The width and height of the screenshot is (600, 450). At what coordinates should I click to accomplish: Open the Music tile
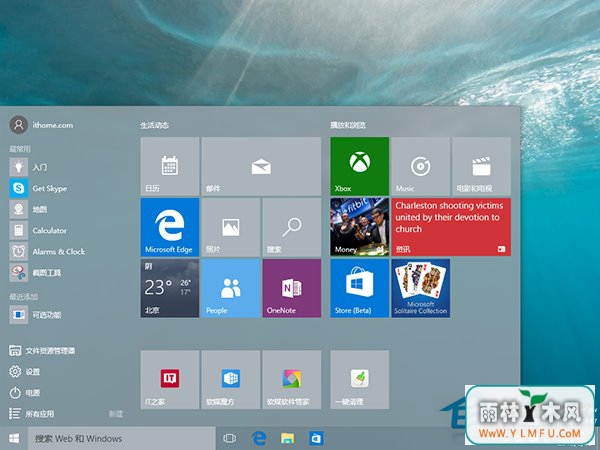pyautogui.click(x=421, y=166)
